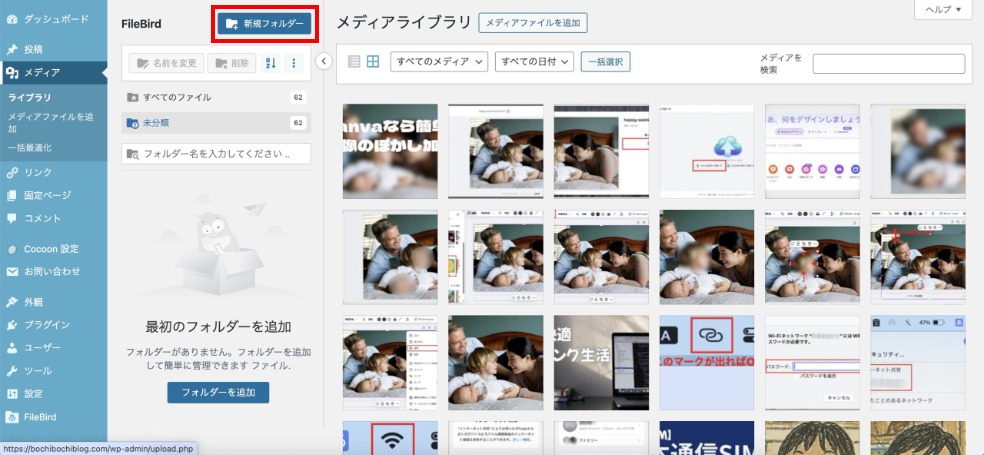Open the red link icon thumbnail

point(707,363)
